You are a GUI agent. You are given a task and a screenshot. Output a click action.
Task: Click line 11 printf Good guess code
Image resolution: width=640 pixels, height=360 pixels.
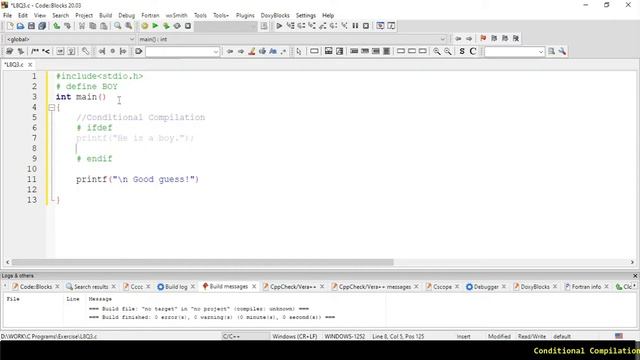tap(137, 179)
